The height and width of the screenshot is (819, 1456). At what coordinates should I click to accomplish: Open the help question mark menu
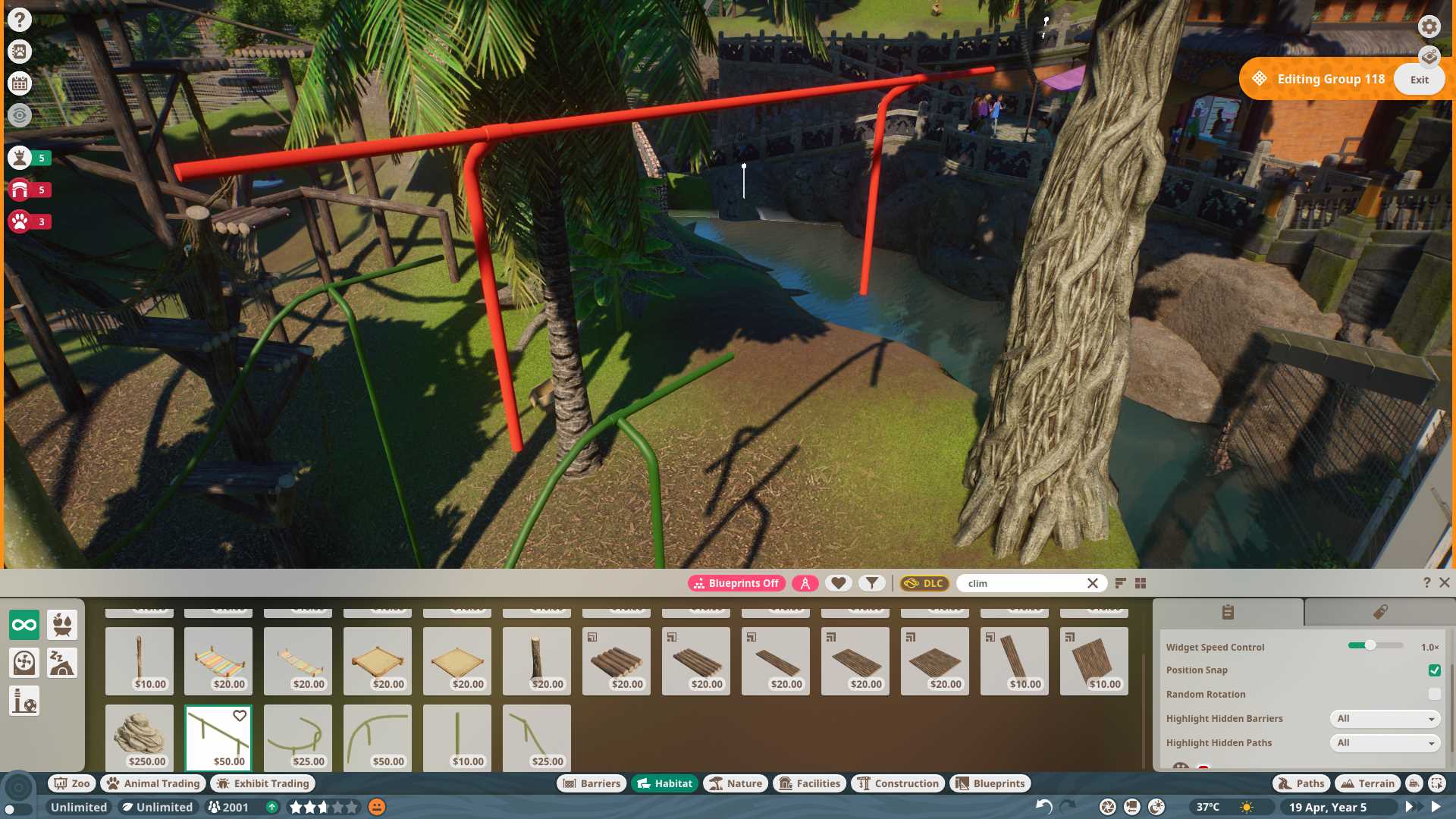coord(20,20)
